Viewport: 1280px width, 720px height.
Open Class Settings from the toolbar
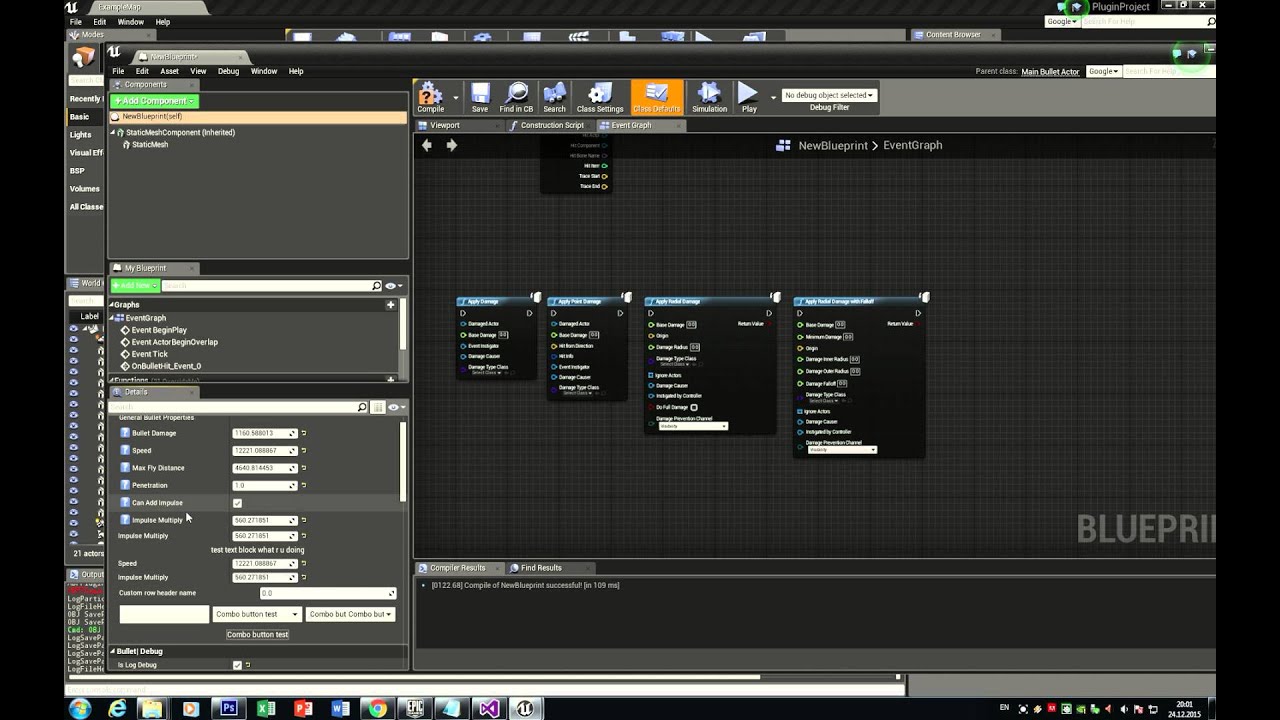click(x=600, y=97)
